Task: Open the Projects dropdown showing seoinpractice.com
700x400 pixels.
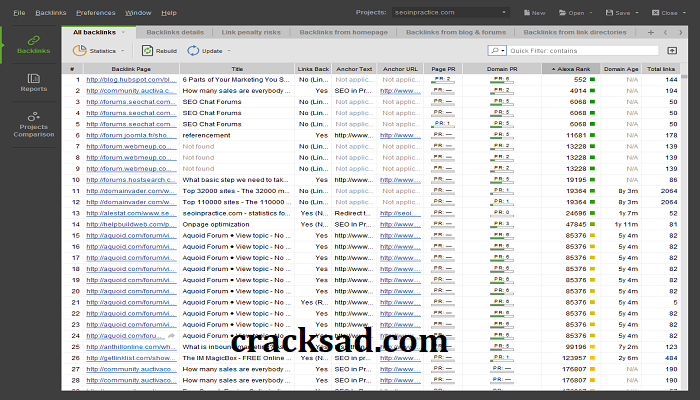Action: click(x=451, y=12)
